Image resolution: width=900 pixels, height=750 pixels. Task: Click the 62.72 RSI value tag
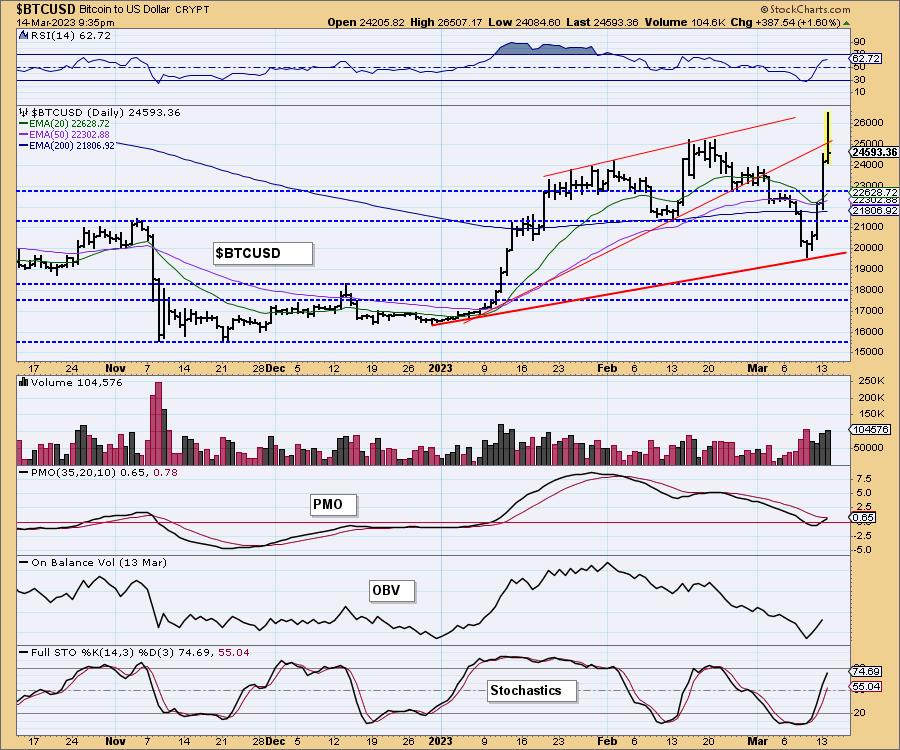tap(866, 59)
